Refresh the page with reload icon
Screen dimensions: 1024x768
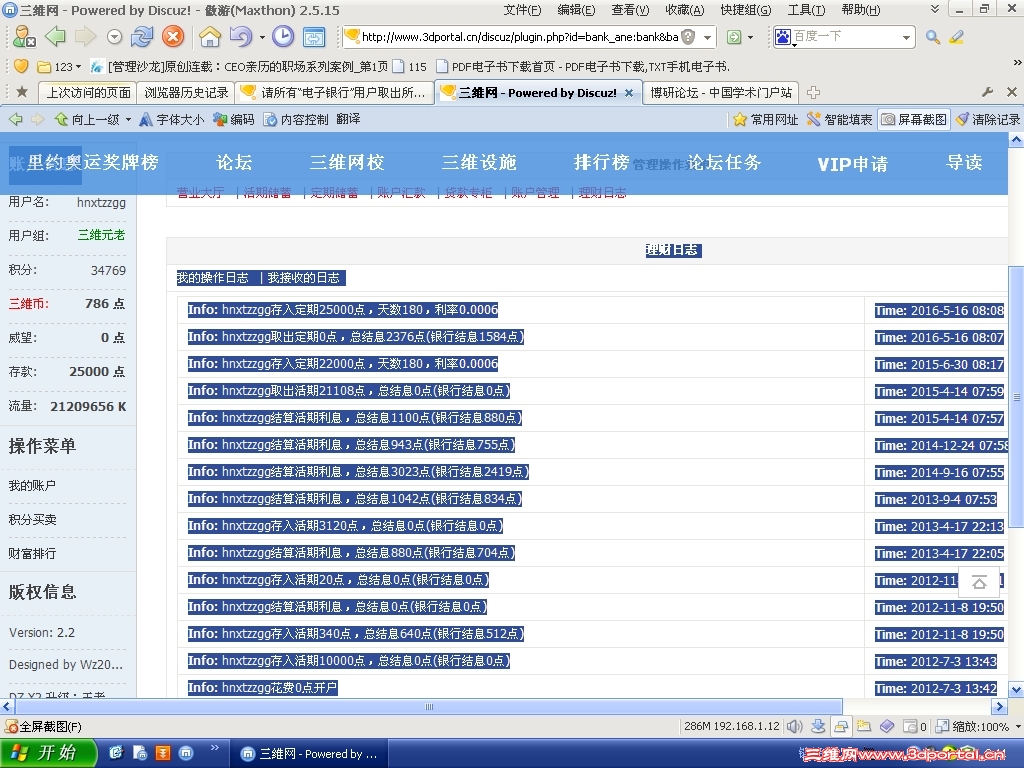(142, 37)
